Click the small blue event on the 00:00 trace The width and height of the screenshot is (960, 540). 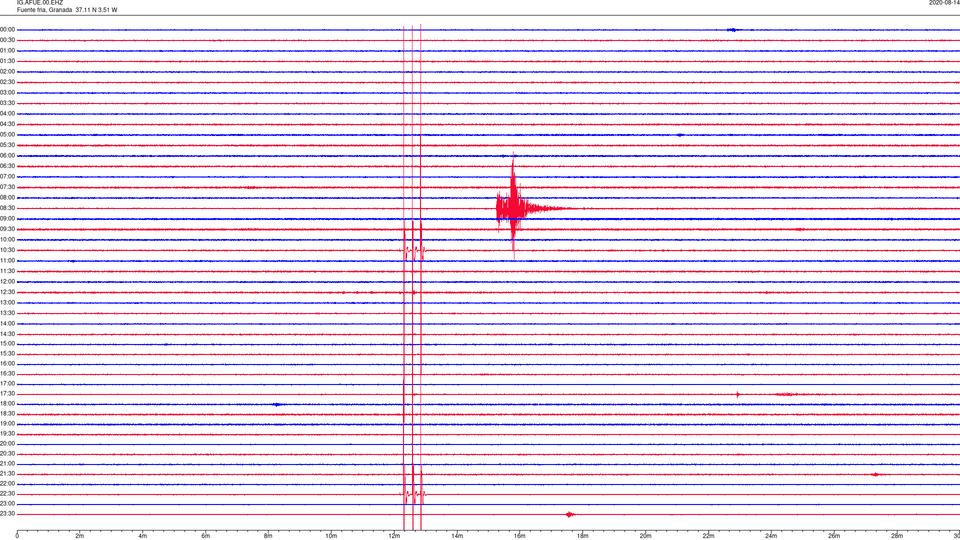[733, 29]
